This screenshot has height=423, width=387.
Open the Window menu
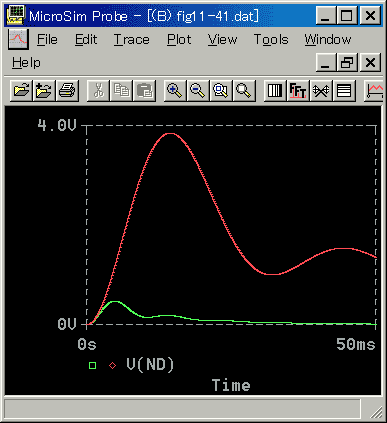(328, 40)
